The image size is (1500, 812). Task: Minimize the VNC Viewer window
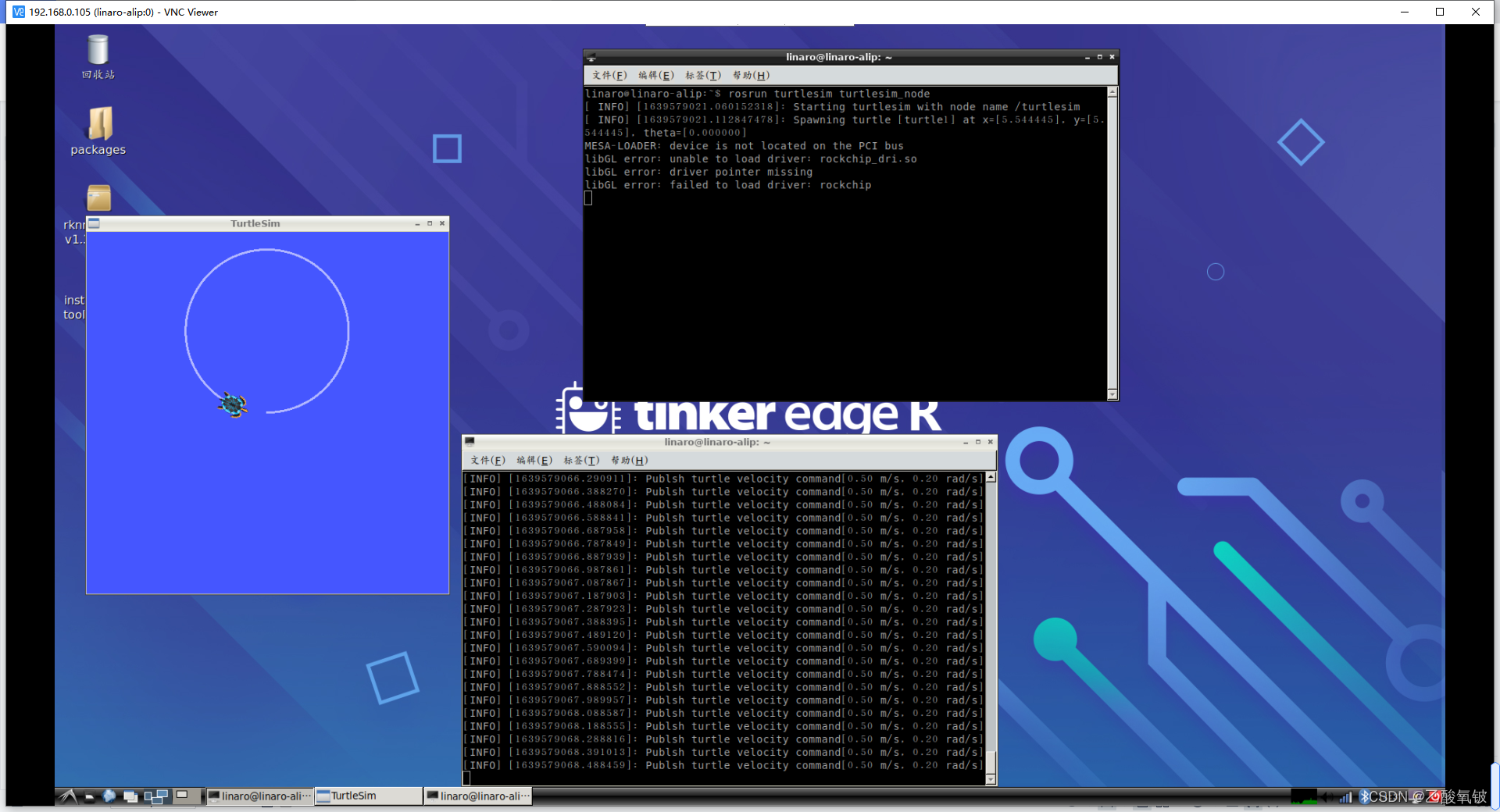pyautogui.click(x=1404, y=12)
